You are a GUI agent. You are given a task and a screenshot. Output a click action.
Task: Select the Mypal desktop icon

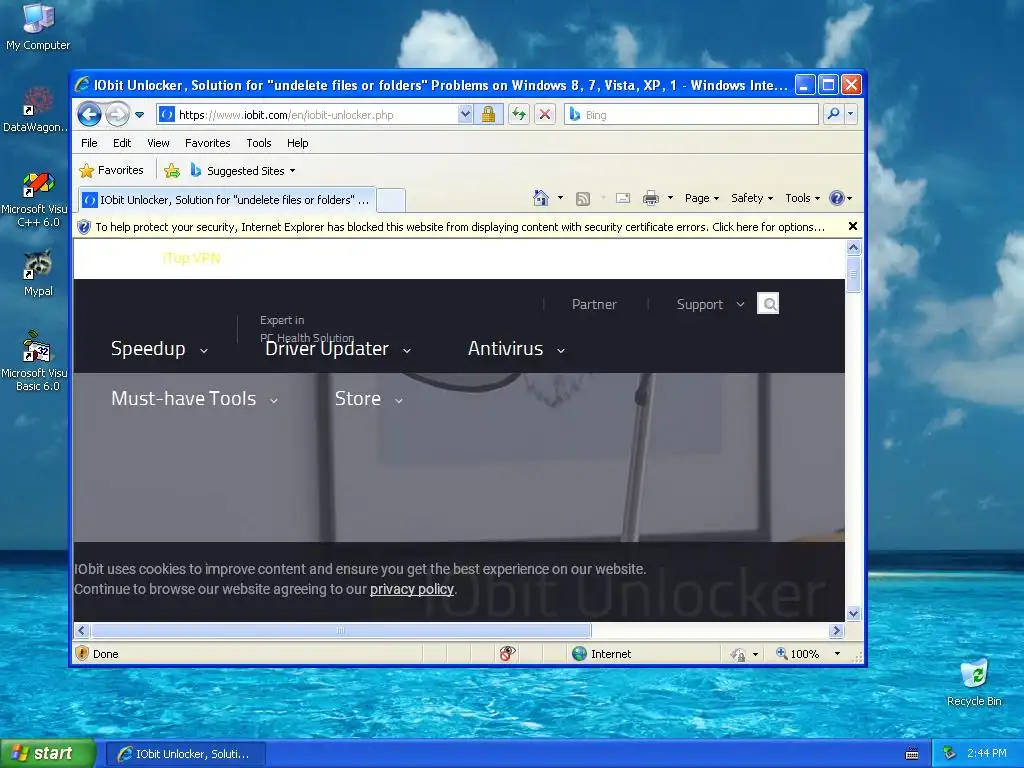click(x=38, y=273)
